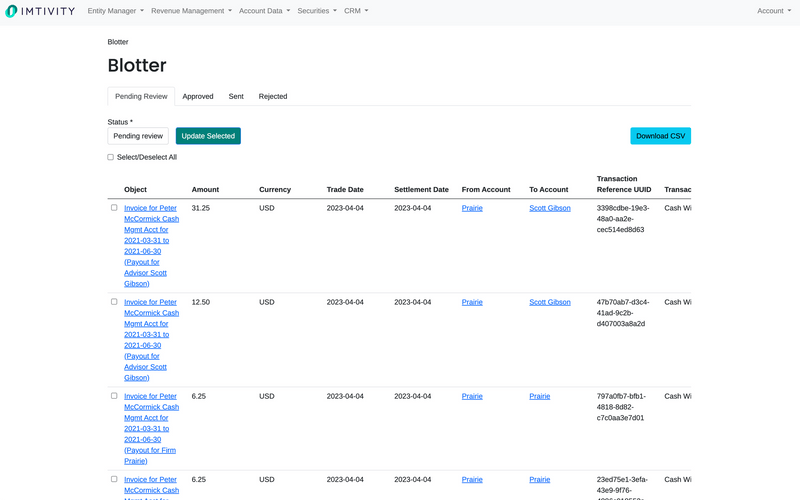Switch to the Sent tab
800x500 pixels.
[x=236, y=97]
